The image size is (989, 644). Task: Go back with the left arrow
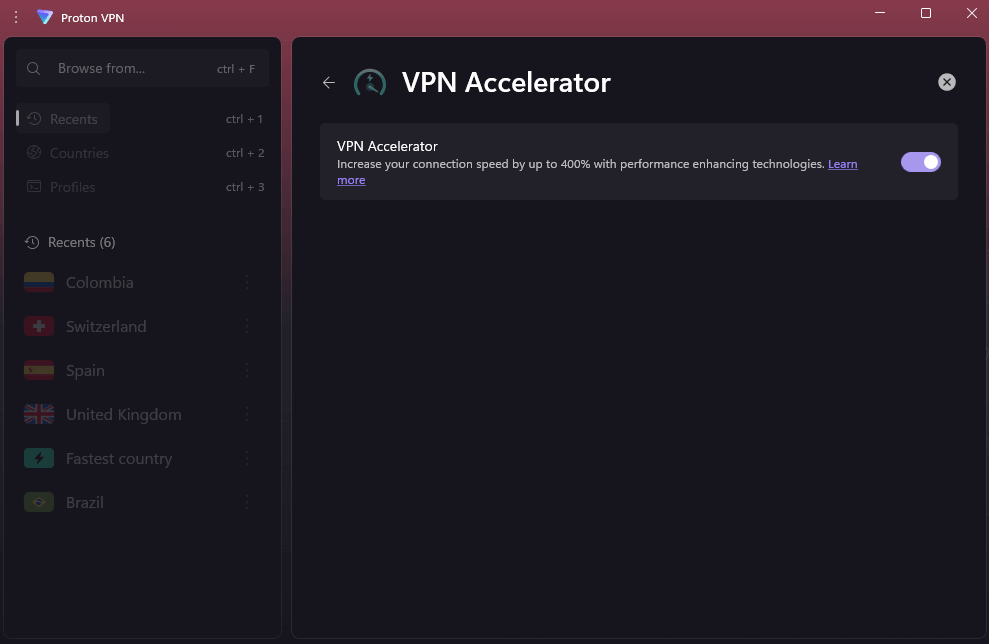(x=329, y=83)
